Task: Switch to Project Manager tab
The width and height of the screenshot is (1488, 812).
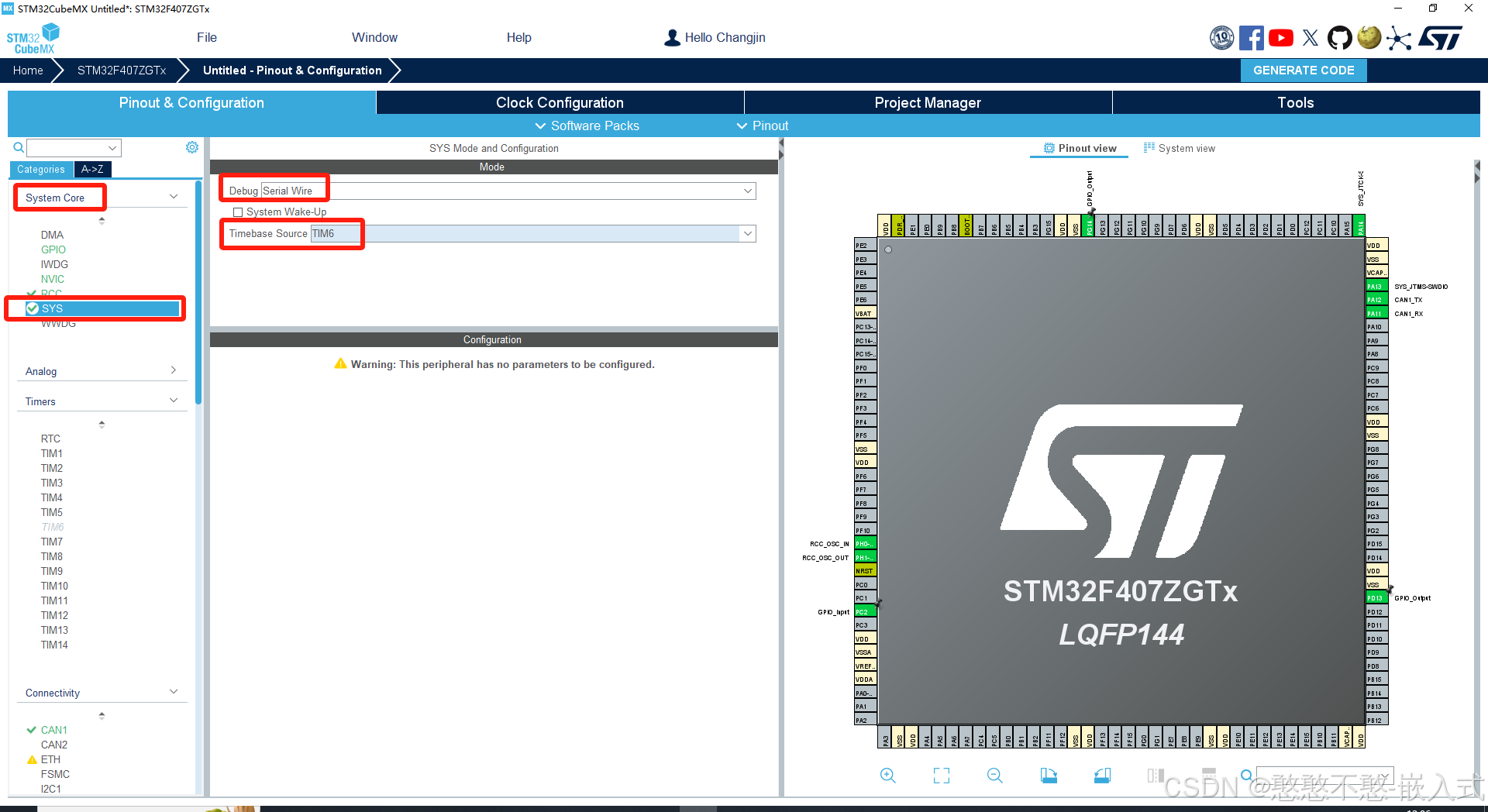Action: tap(928, 102)
